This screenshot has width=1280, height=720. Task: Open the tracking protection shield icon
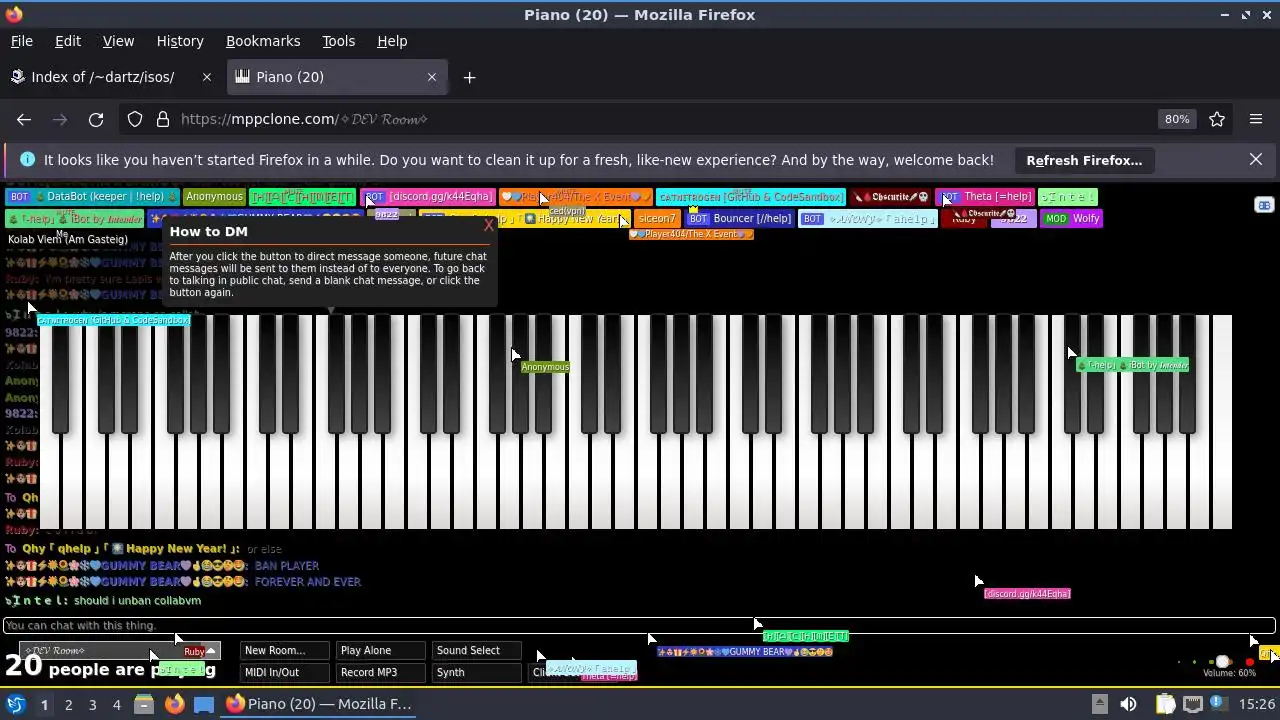click(135, 119)
